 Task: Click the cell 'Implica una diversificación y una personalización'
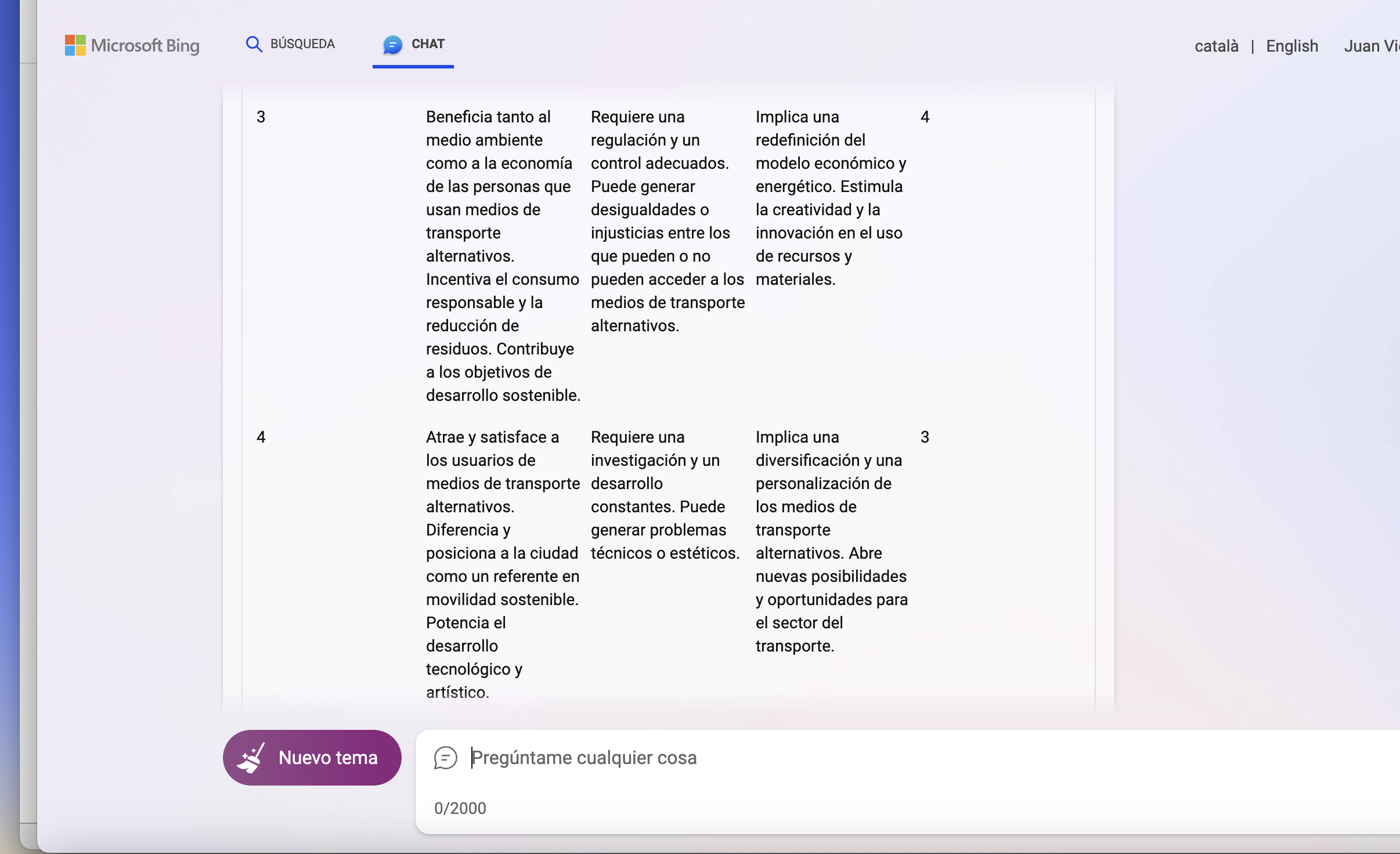(x=831, y=541)
